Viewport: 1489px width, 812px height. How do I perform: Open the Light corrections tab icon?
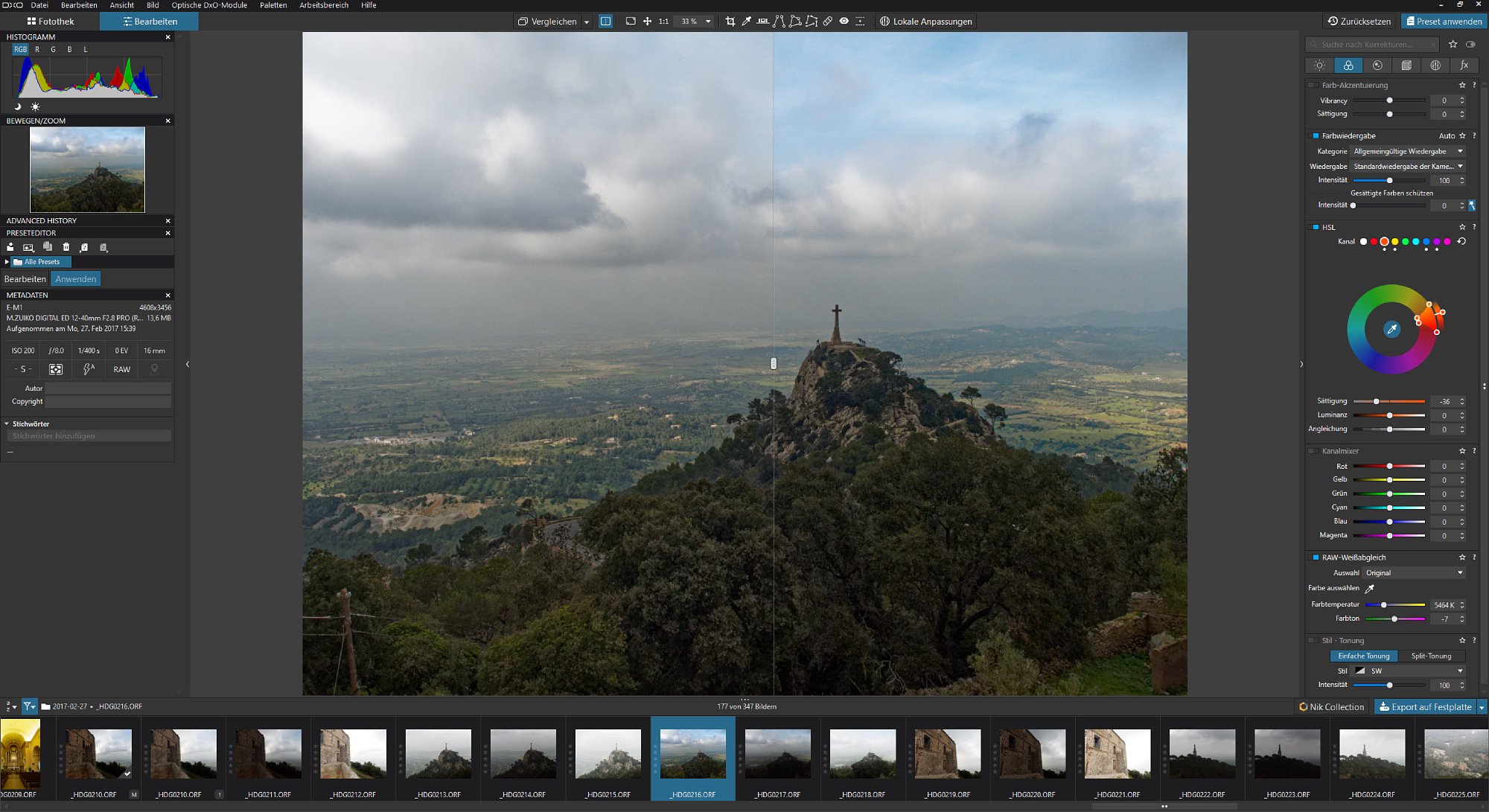(x=1319, y=65)
